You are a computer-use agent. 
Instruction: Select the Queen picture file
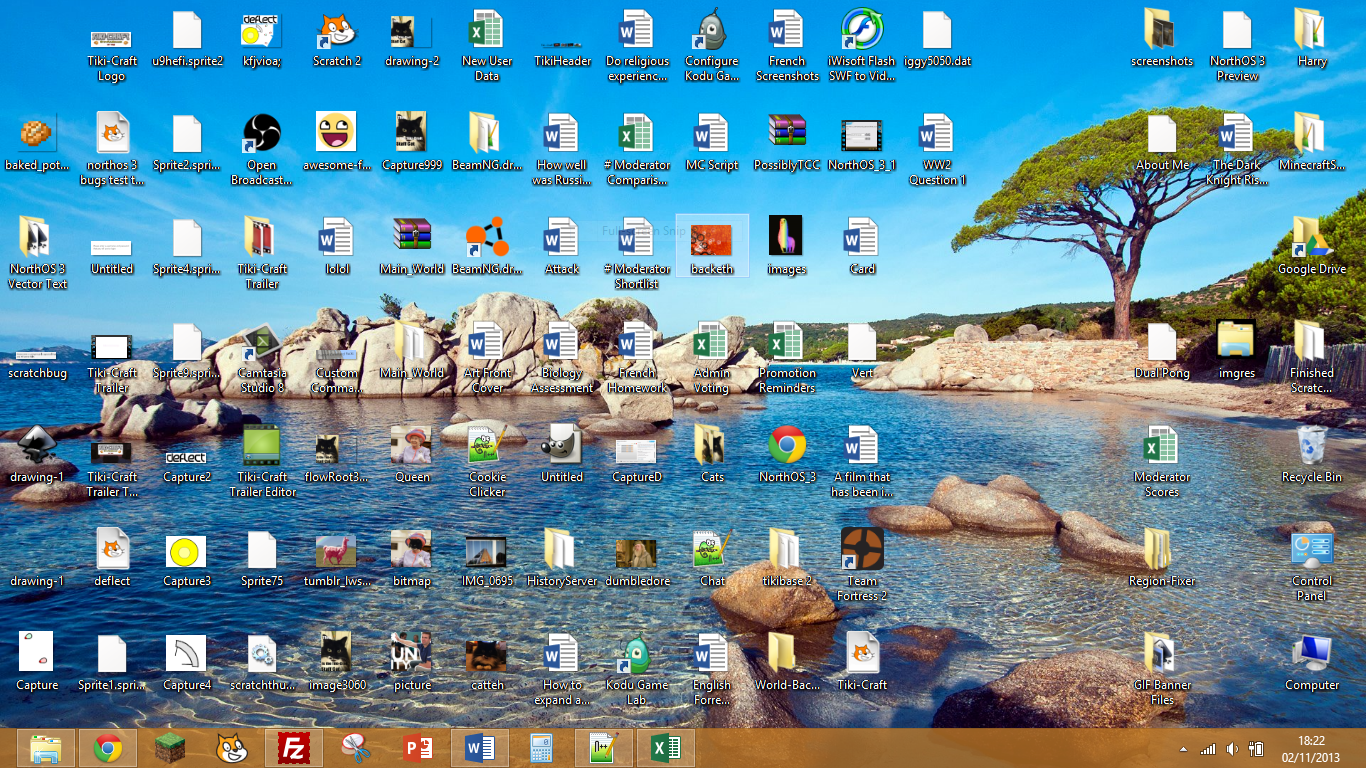coord(412,455)
